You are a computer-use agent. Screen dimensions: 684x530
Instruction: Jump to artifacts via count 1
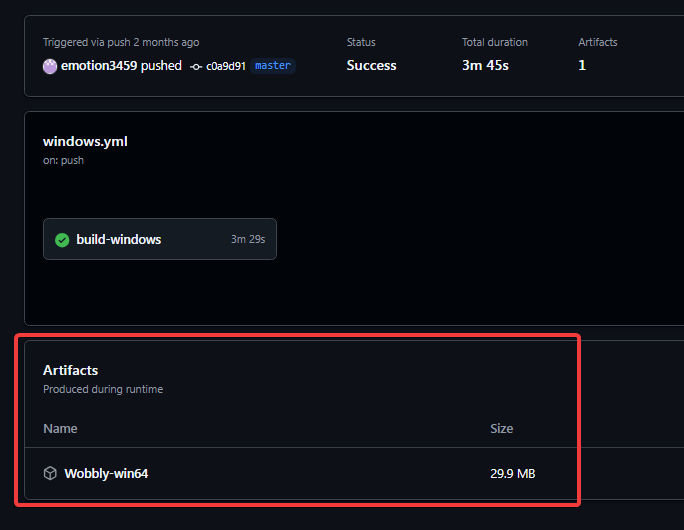(582, 66)
